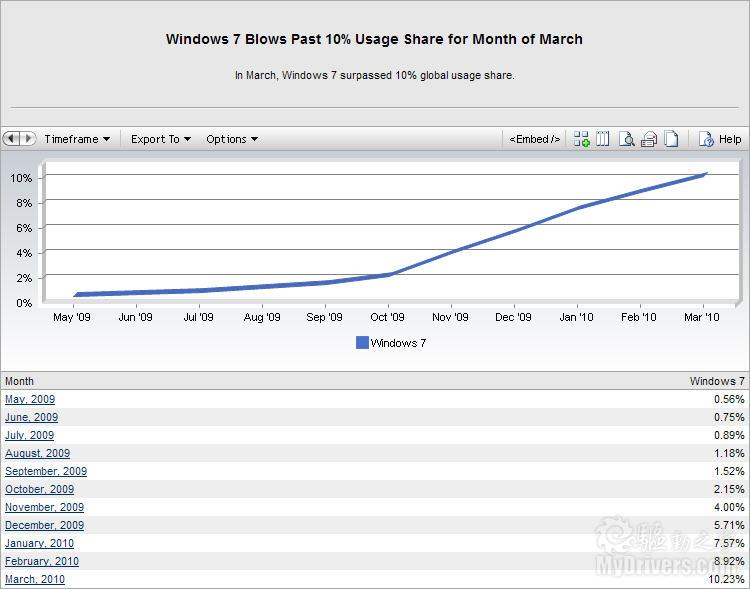The image size is (750, 589).
Task: Open the May, 2009 link
Action: 30,399
